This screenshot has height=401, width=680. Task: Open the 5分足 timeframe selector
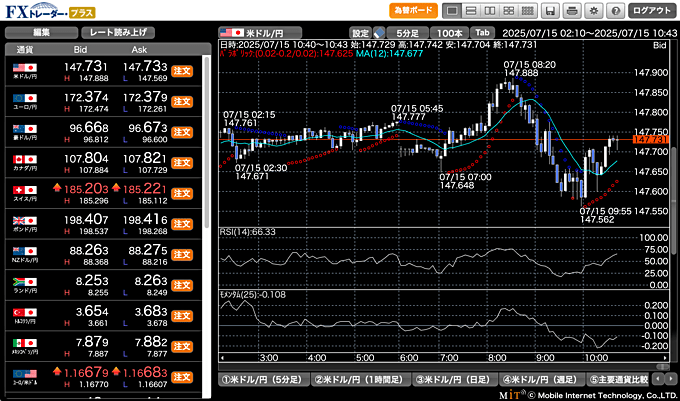coord(407,33)
